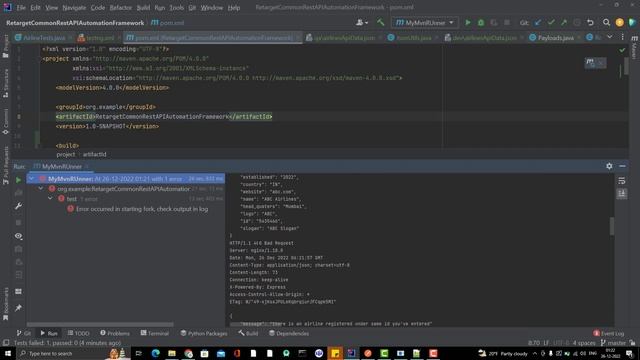Screen dimensions: 640x360
Task: Pin the Run tab with pin icon
Action: tap(18, 308)
